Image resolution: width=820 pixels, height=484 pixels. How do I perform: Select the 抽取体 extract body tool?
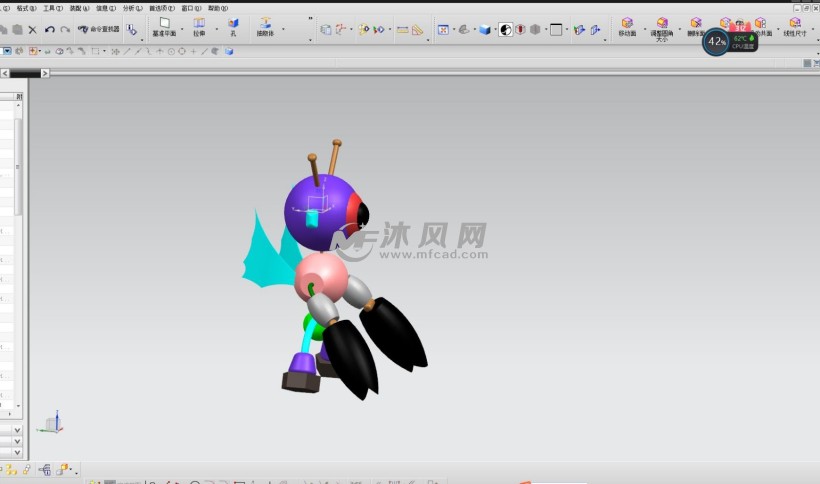pyautogui.click(x=265, y=27)
